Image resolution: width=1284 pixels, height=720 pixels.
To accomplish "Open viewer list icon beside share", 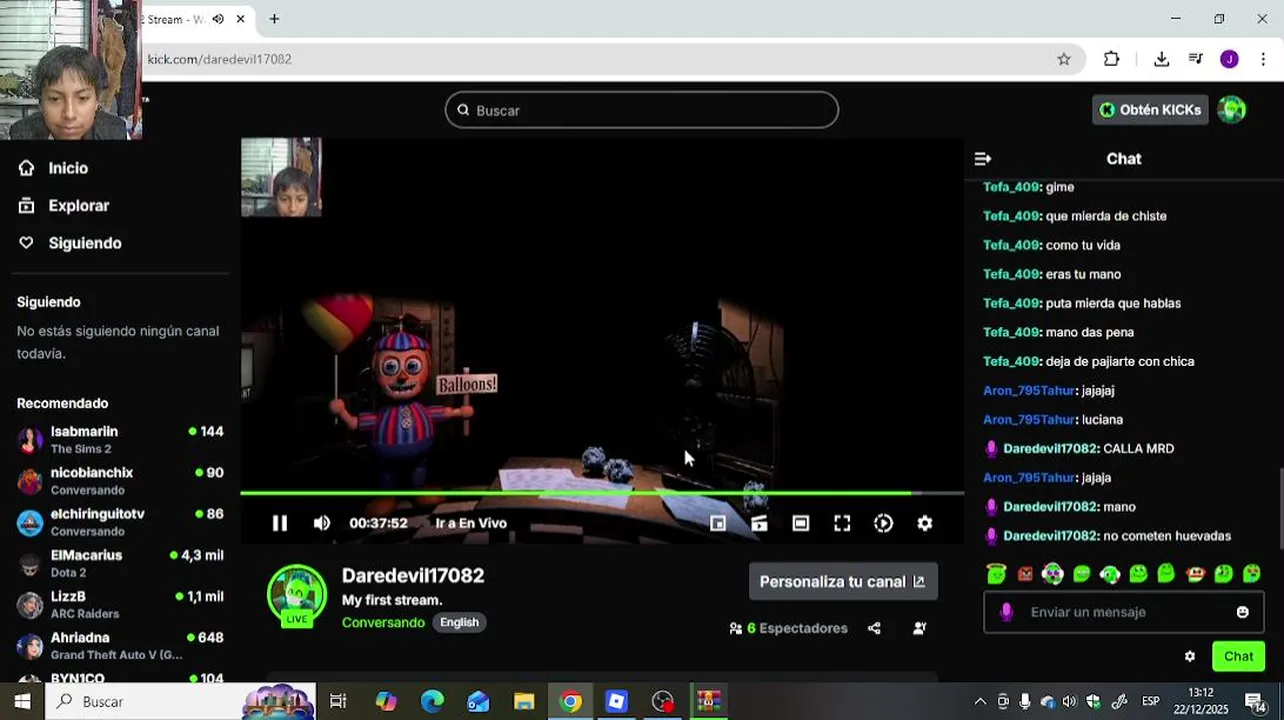I will [x=920, y=628].
